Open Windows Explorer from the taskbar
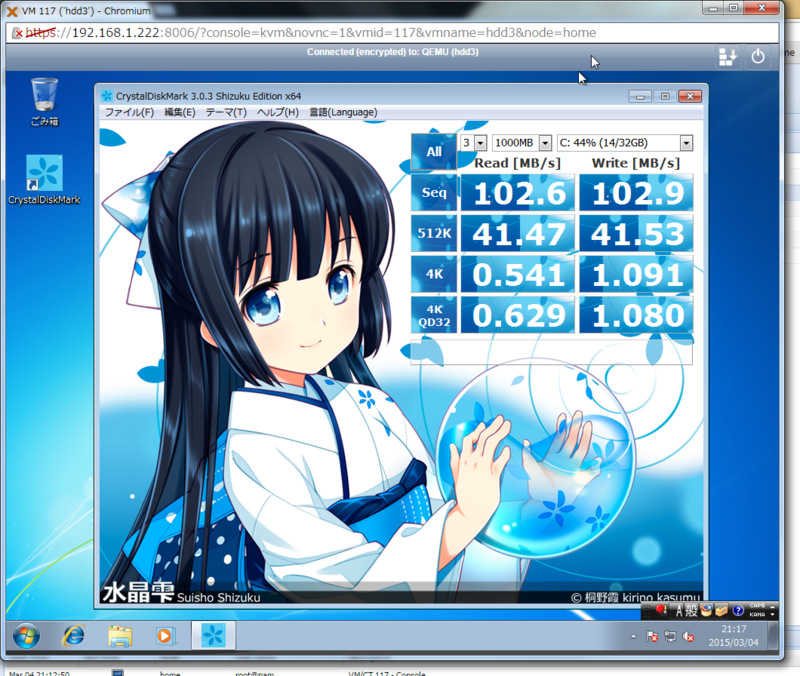The width and height of the screenshot is (800, 676). click(120, 636)
